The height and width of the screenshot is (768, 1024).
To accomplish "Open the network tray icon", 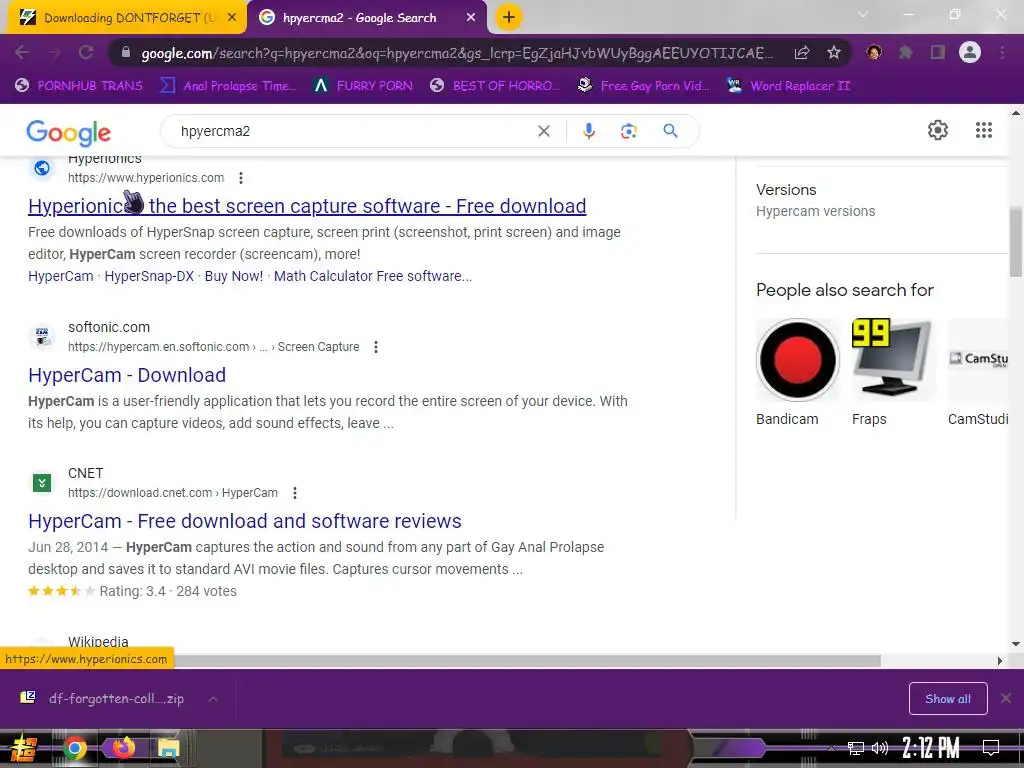I will [855, 748].
